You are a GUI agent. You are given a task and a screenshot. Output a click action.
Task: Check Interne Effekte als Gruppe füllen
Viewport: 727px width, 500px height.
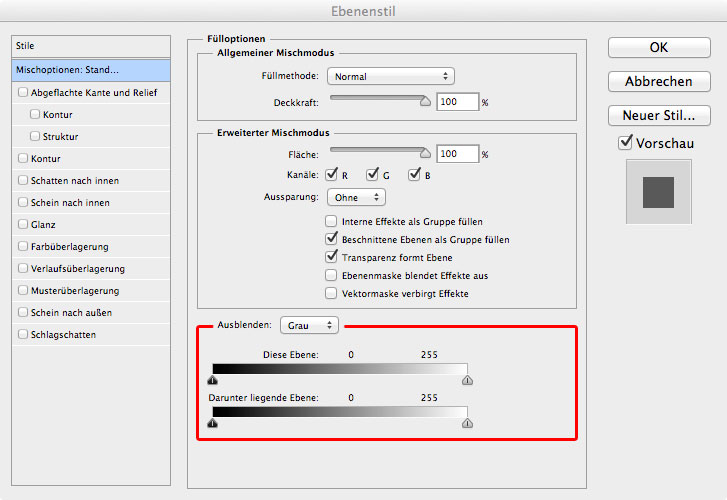coord(332,222)
